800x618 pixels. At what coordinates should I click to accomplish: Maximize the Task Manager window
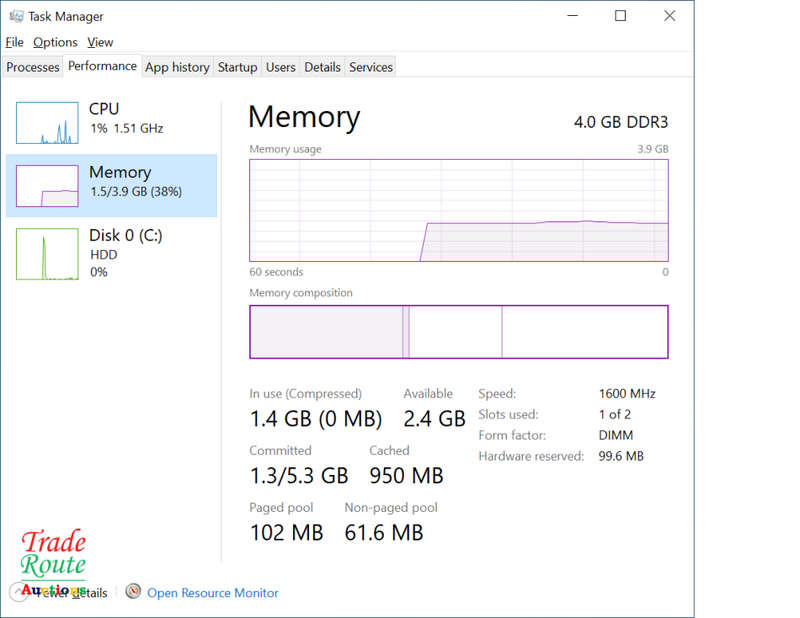coord(620,16)
